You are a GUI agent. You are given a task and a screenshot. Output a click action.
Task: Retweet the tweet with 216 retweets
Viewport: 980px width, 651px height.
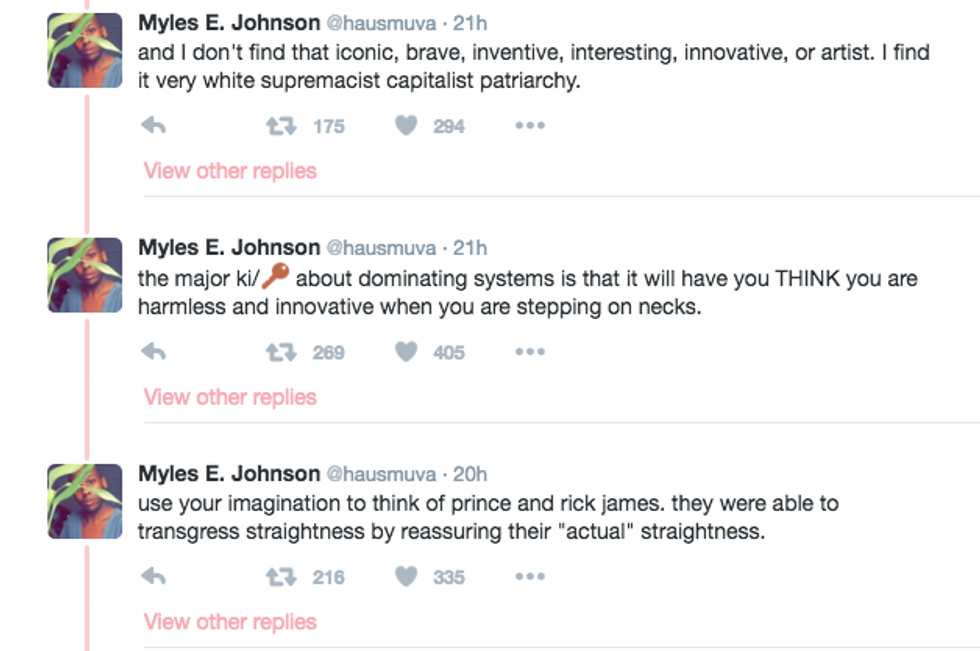click(x=279, y=577)
